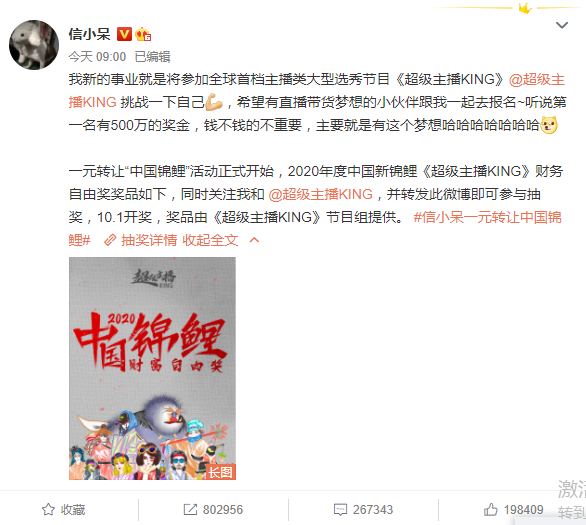Click the paperclip icon beside 抽奖详情
This screenshot has height=525, width=586.
tap(110, 240)
